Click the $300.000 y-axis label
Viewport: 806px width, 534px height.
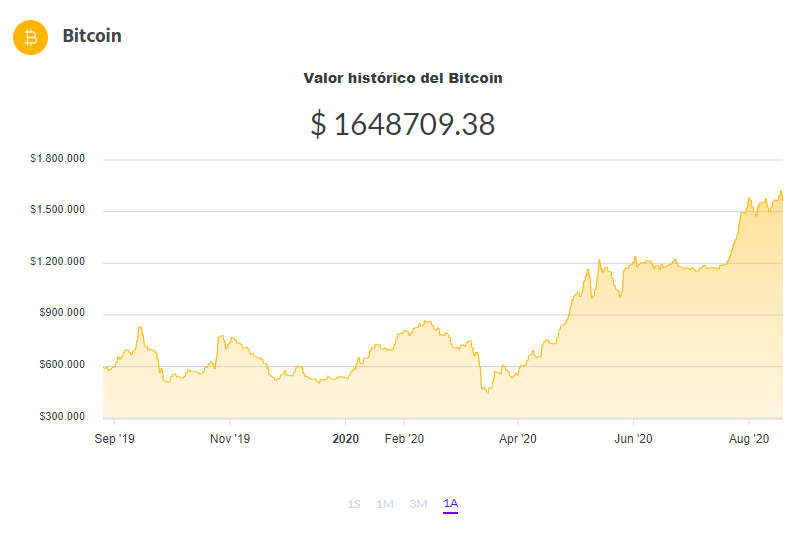coord(62,416)
